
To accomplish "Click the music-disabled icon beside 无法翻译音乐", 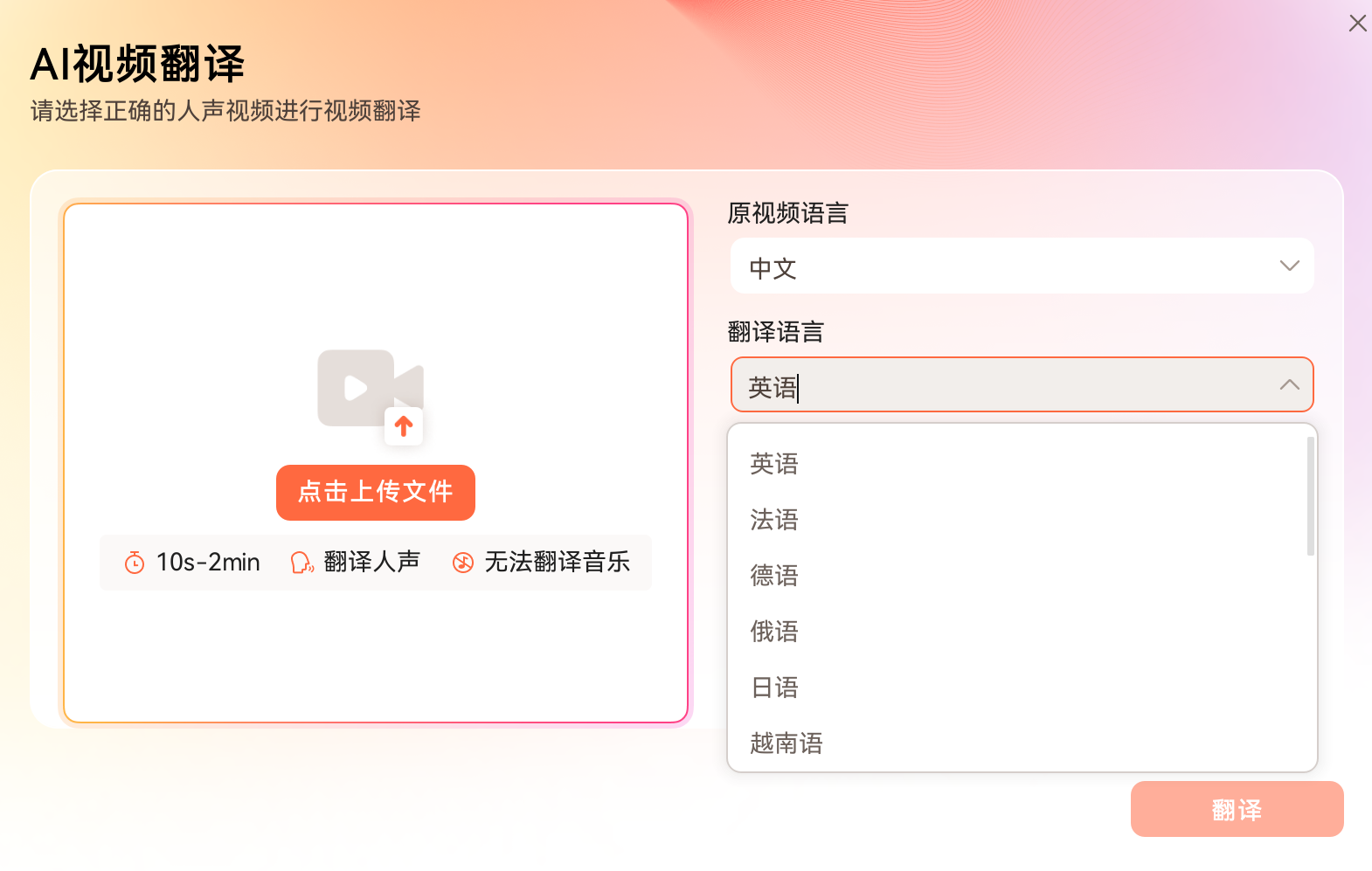I will coord(462,563).
